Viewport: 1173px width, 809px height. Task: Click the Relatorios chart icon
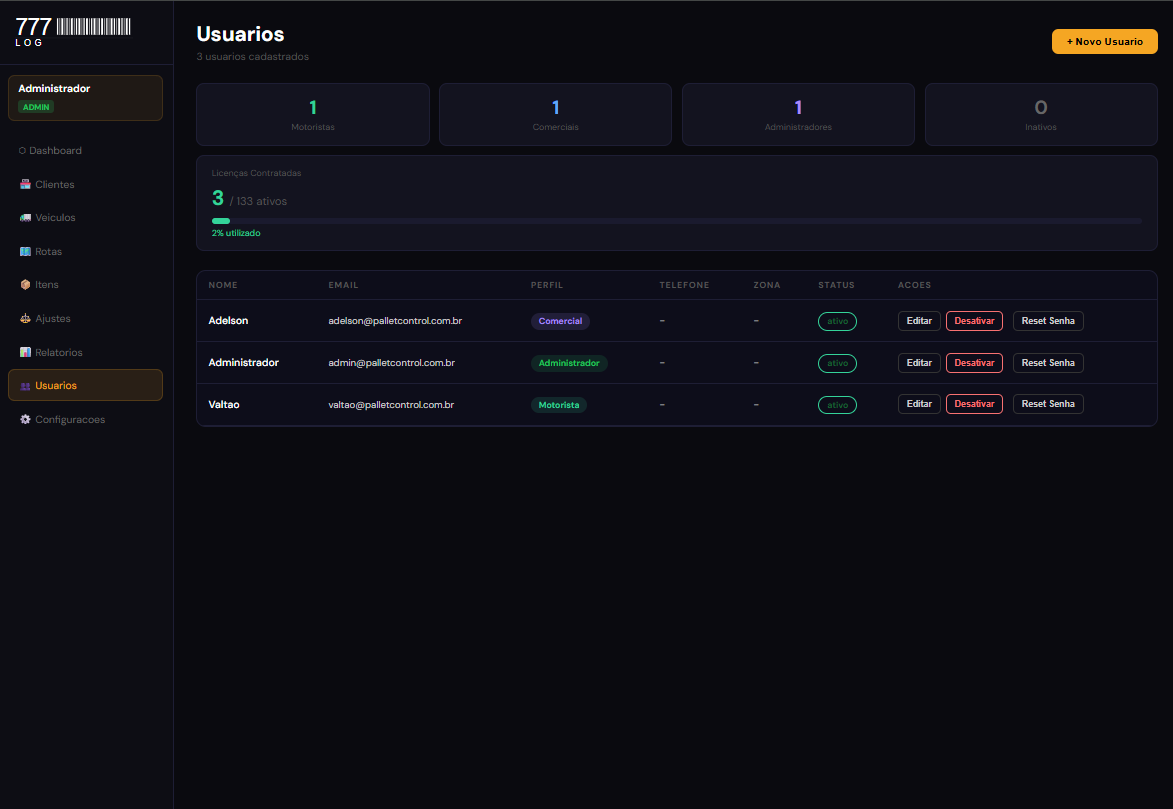point(25,353)
